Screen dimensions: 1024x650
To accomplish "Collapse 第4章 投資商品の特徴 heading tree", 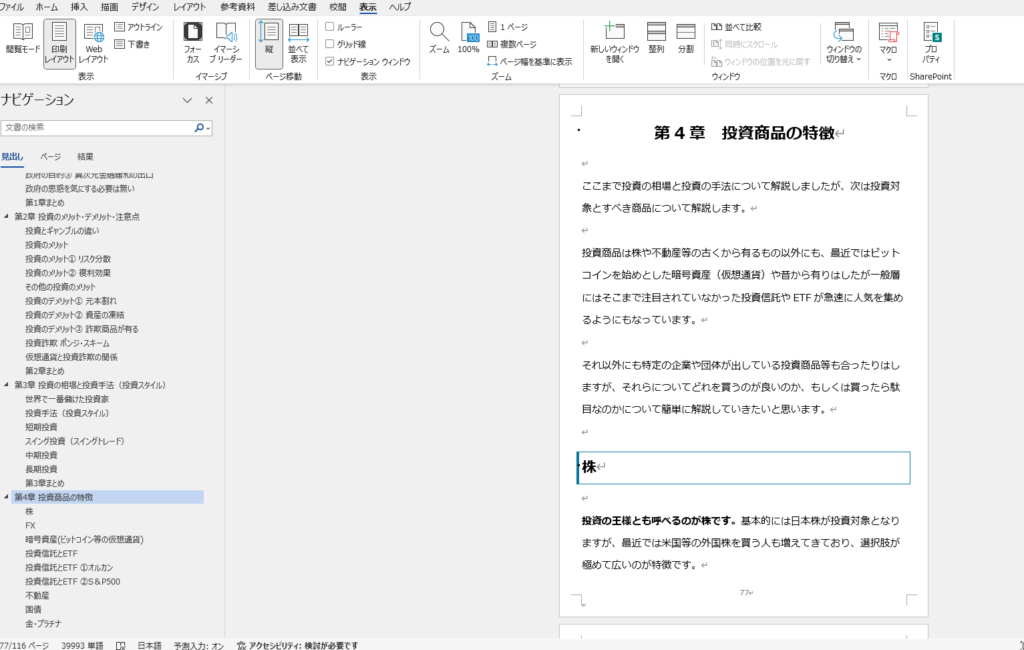I will 6,497.
